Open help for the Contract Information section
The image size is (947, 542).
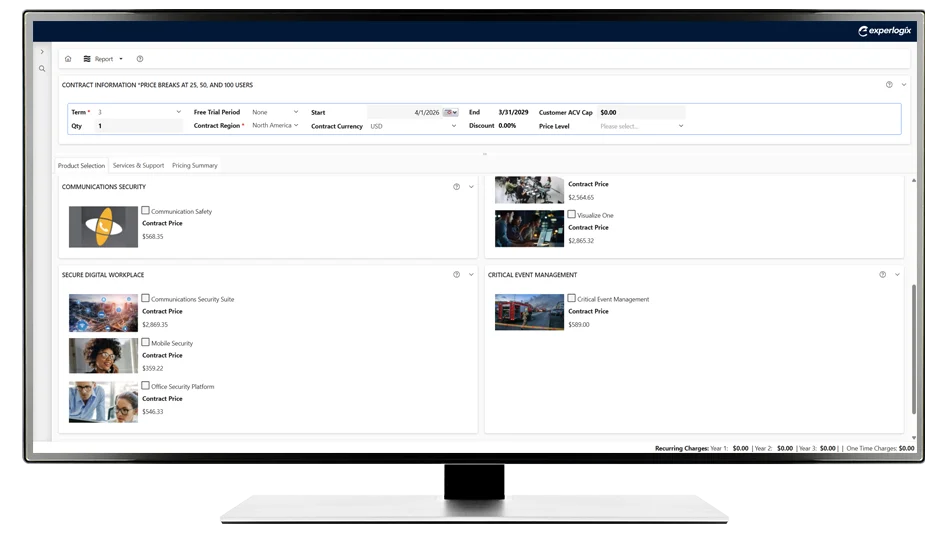(889, 85)
